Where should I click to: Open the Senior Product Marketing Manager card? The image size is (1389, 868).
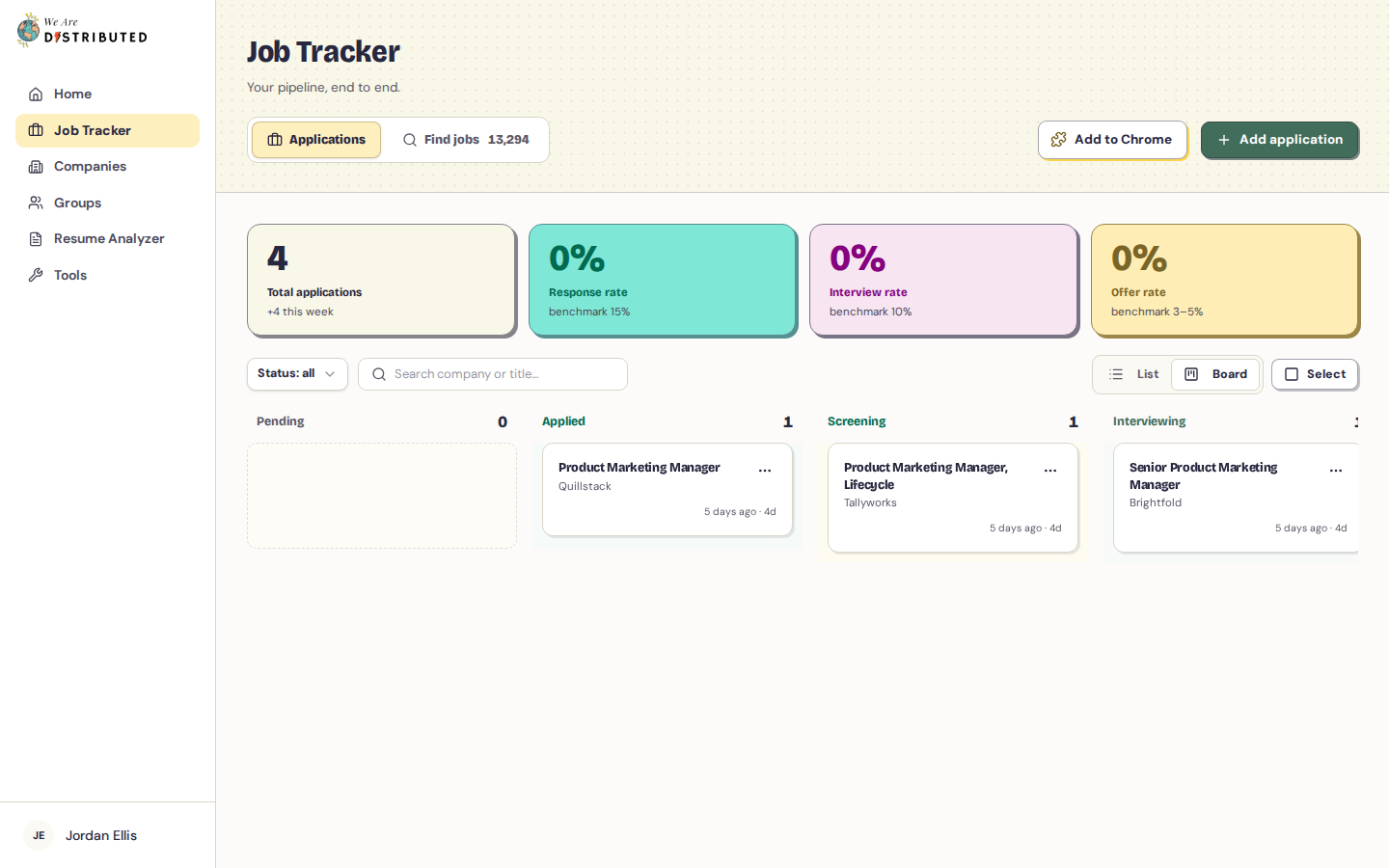click(1236, 498)
